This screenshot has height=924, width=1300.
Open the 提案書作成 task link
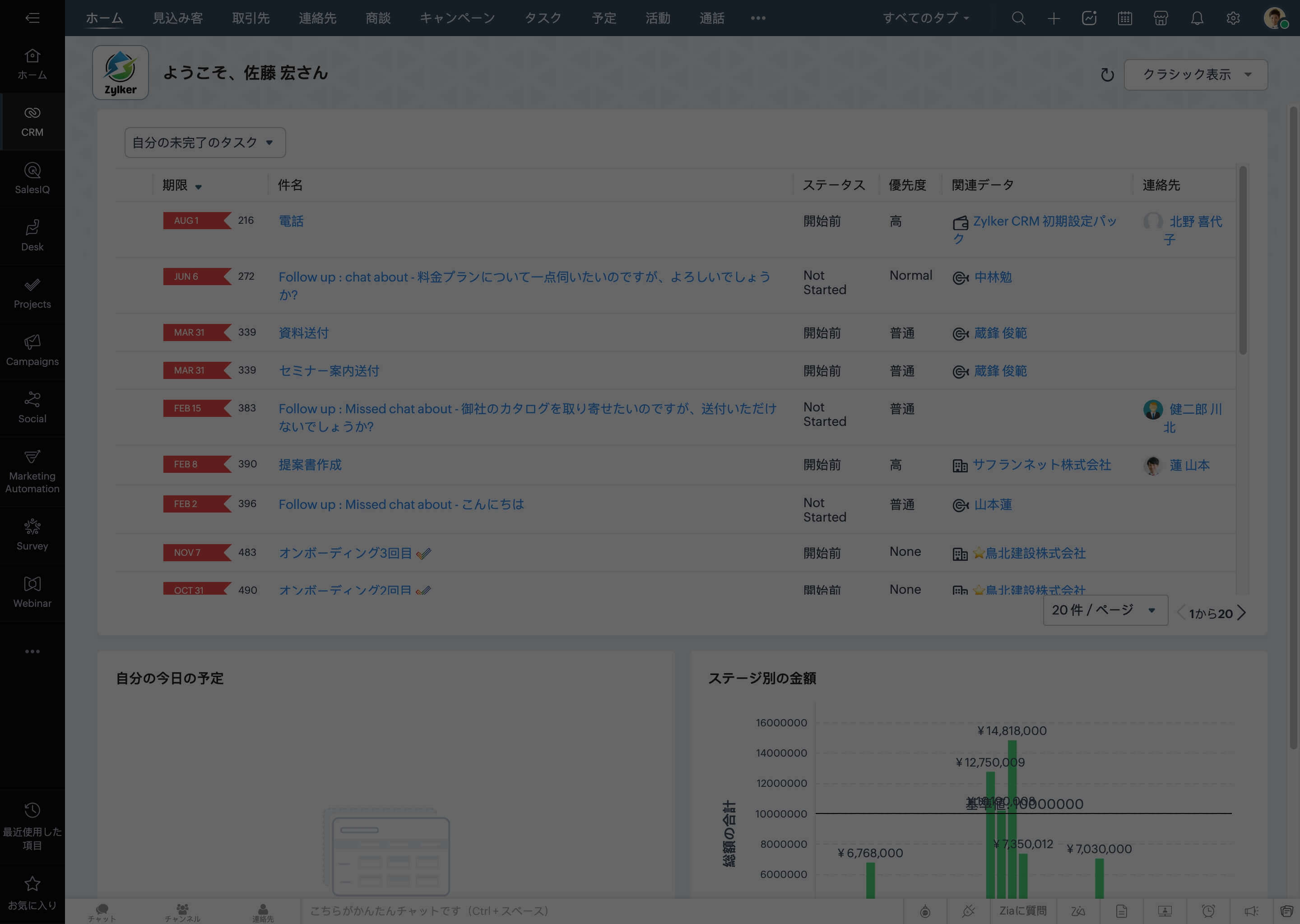310,465
